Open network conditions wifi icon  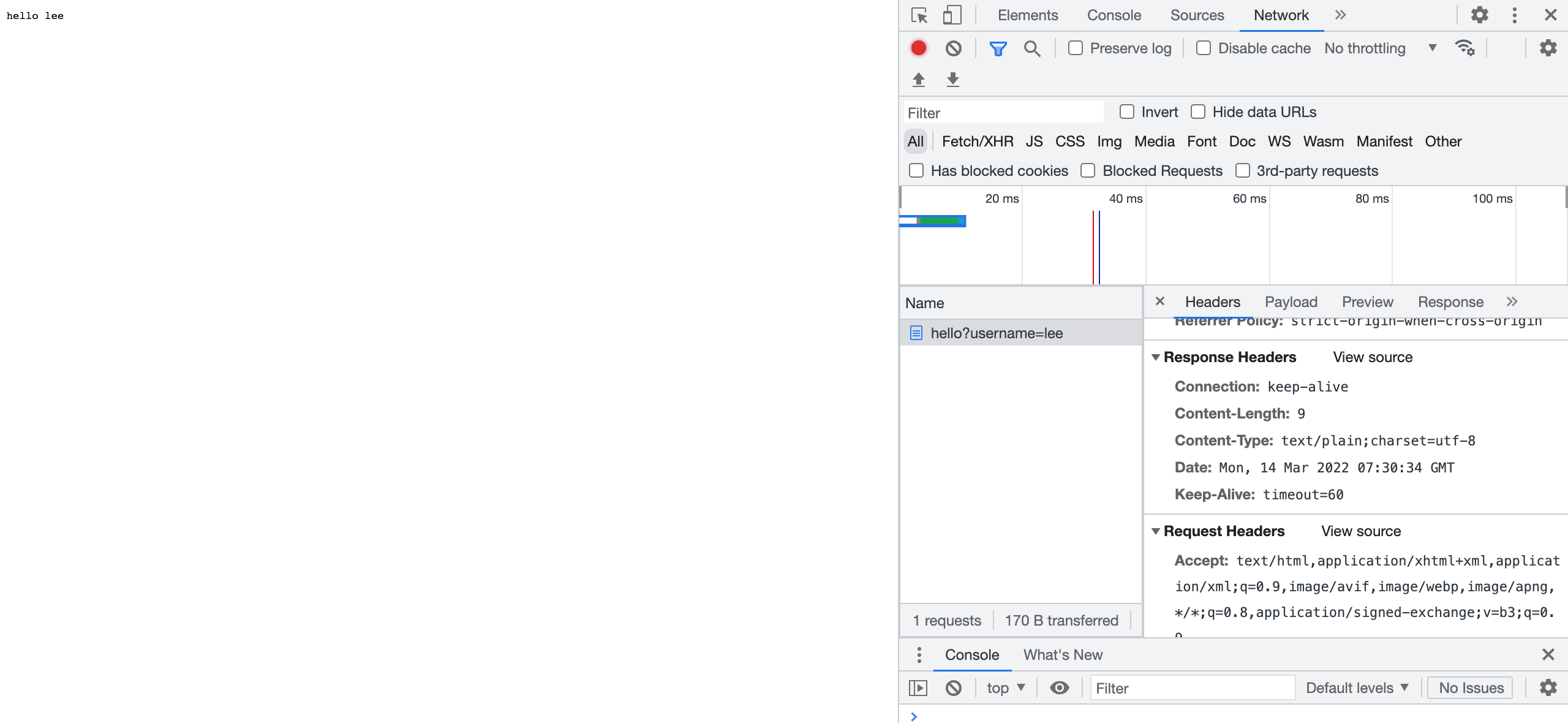coord(1464,48)
